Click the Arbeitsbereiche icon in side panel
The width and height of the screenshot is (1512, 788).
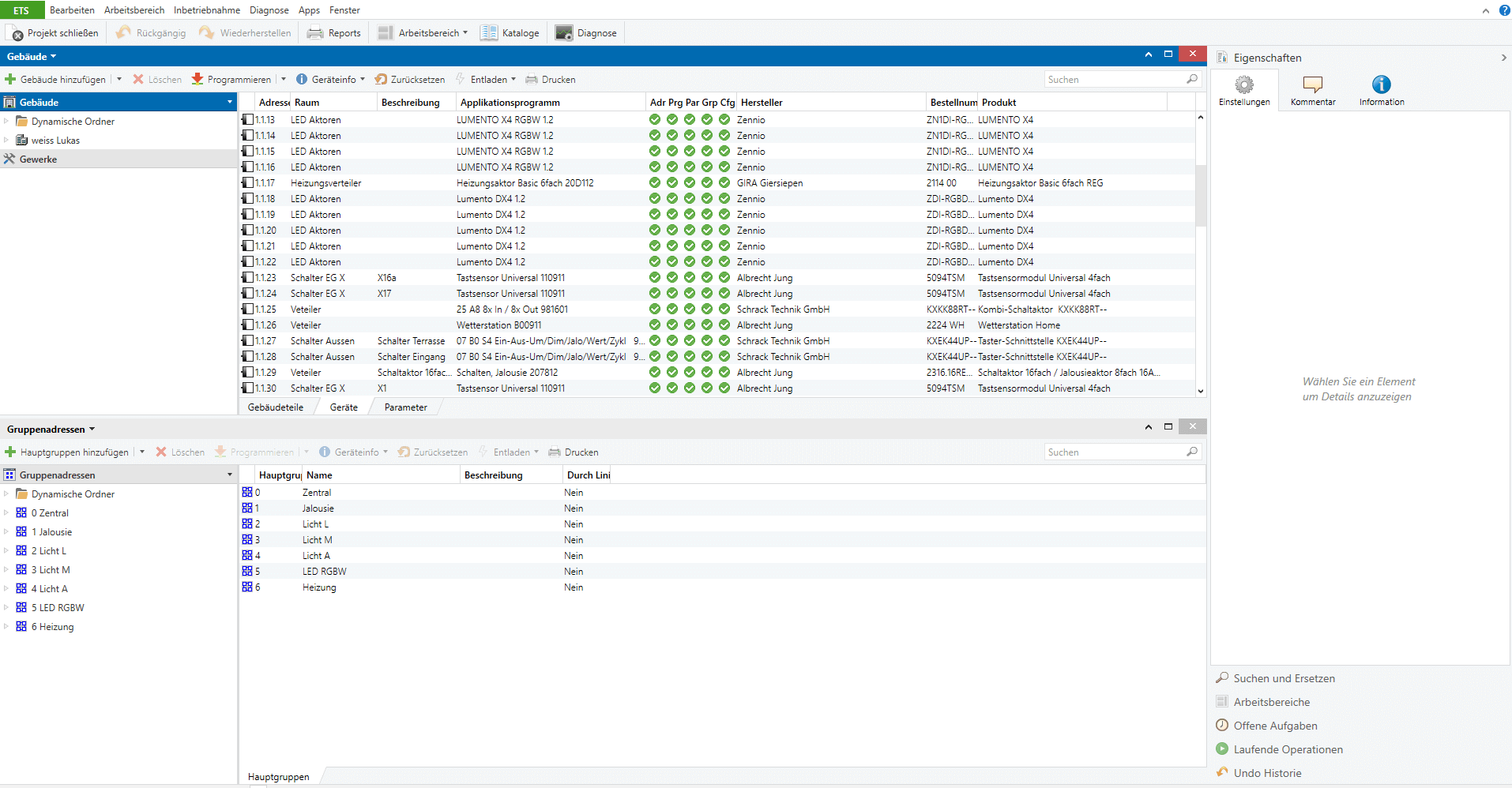1222,702
